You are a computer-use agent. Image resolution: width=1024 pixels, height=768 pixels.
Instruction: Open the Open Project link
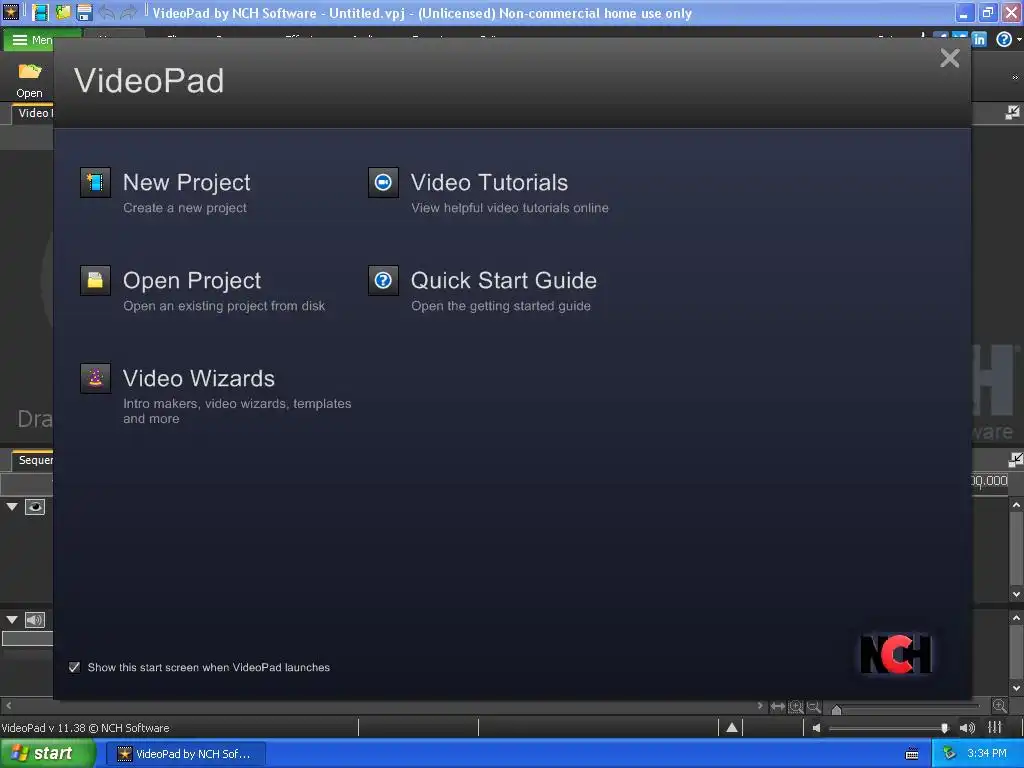click(192, 280)
